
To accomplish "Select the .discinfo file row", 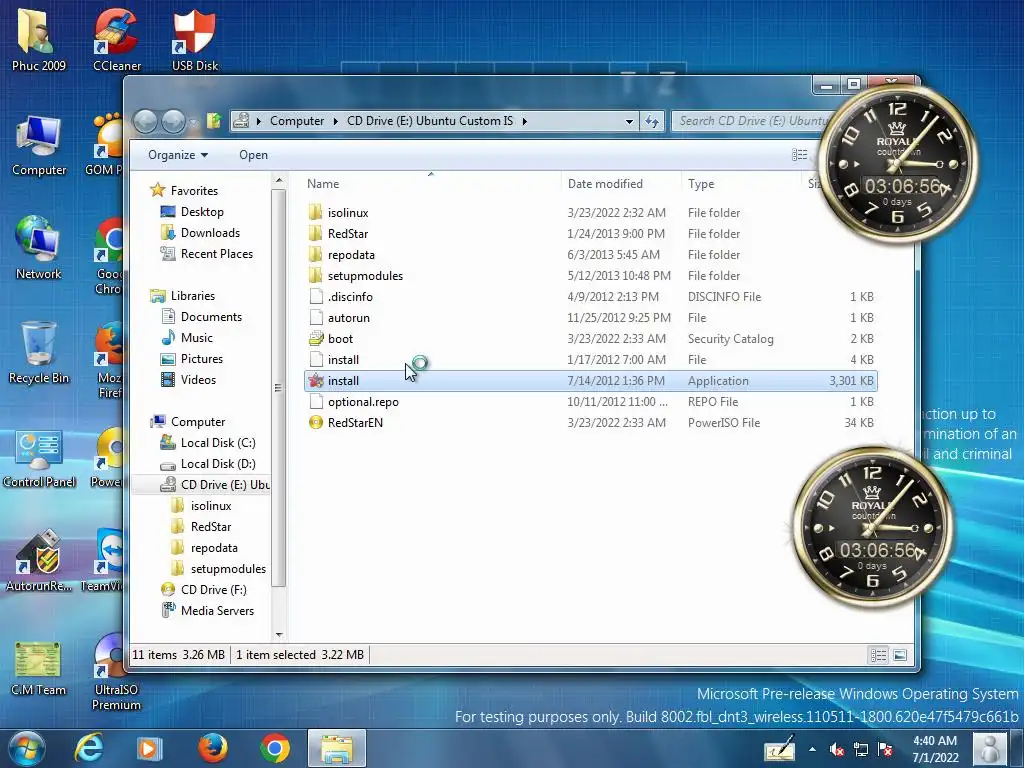I will (x=590, y=296).
